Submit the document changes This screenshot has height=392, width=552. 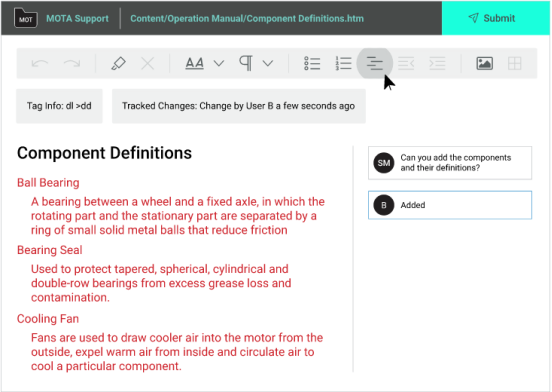(495, 18)
